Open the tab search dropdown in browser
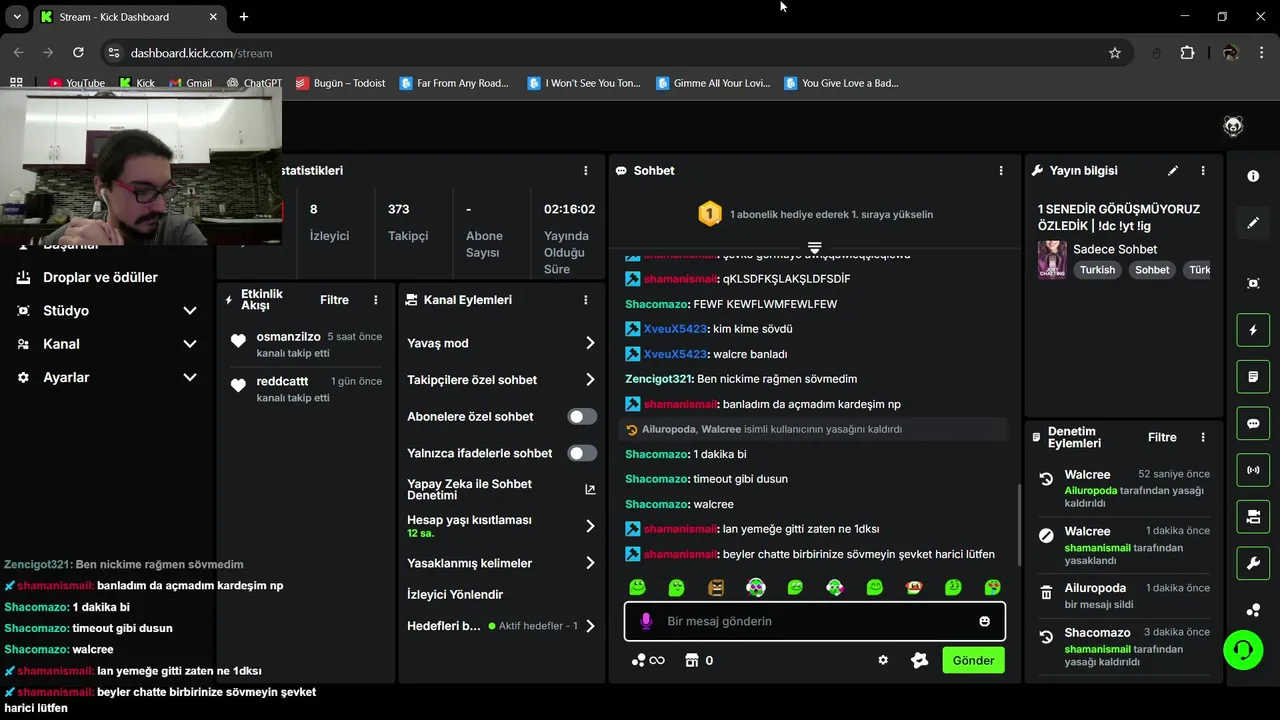The width and height of the screenshot is (1280, 720). (x=17, y=17)
